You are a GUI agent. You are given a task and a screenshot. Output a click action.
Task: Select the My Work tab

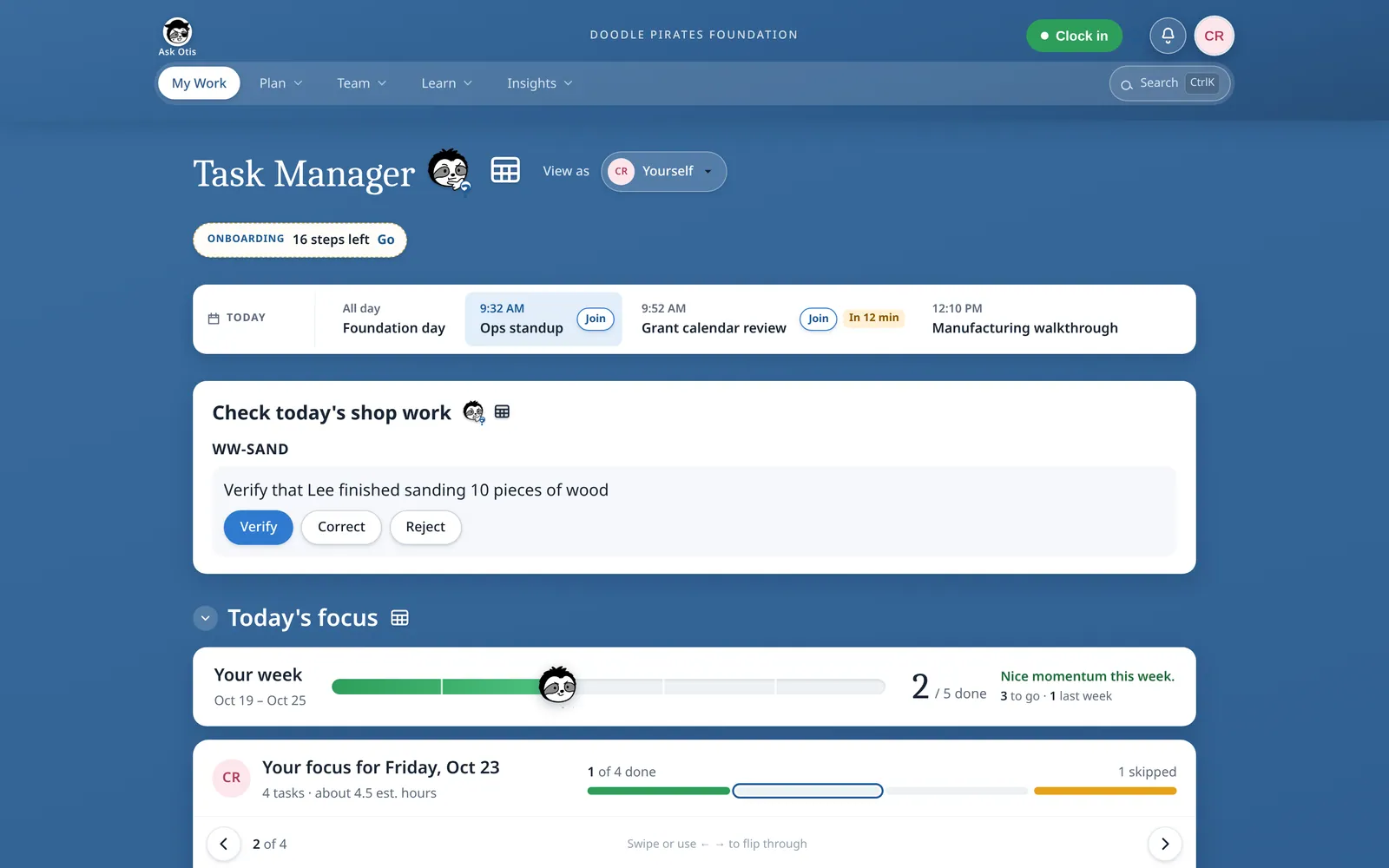click(199, 83)
